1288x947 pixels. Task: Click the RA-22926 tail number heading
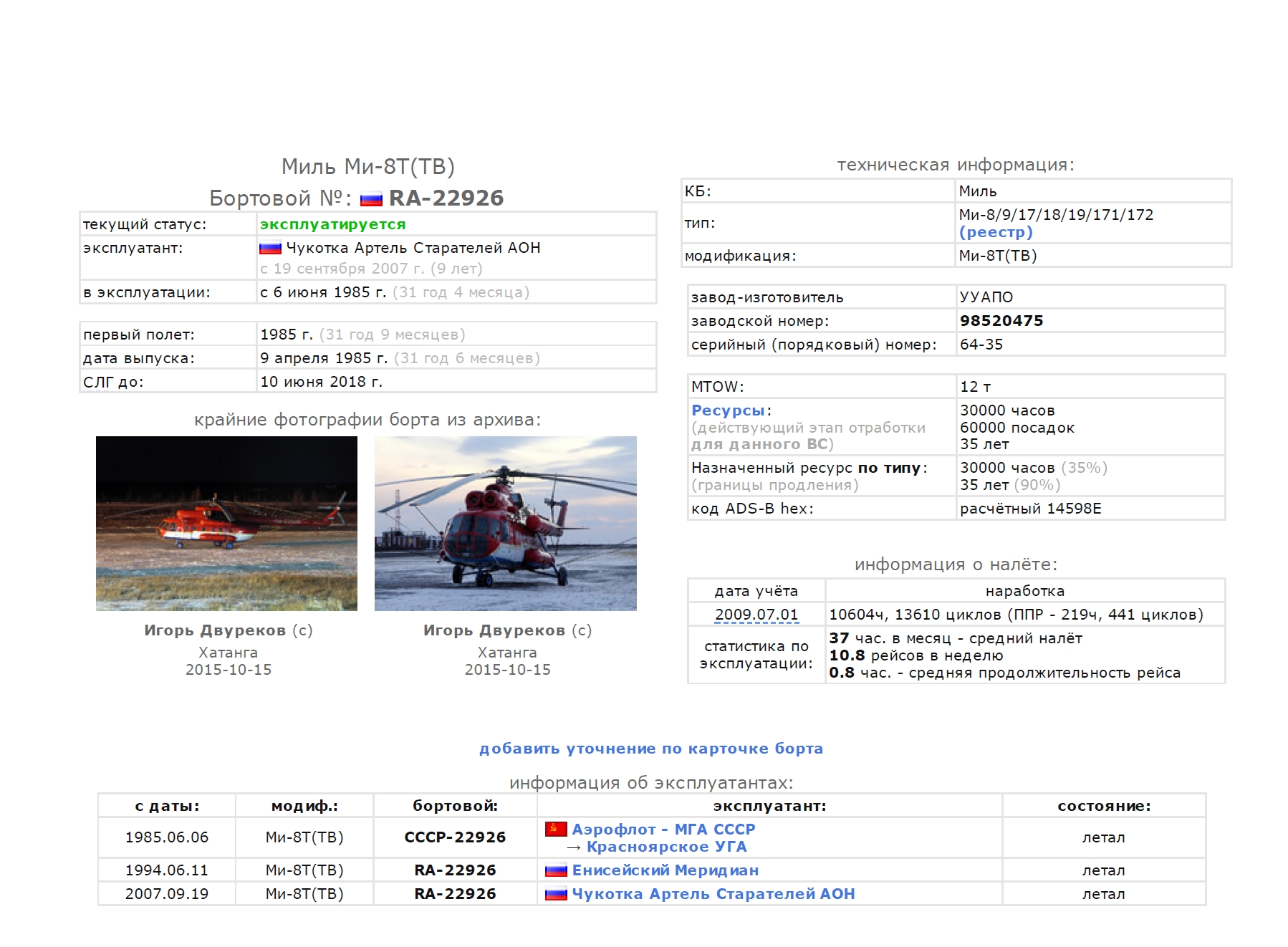pyautogui.click(x=446, y=198)
